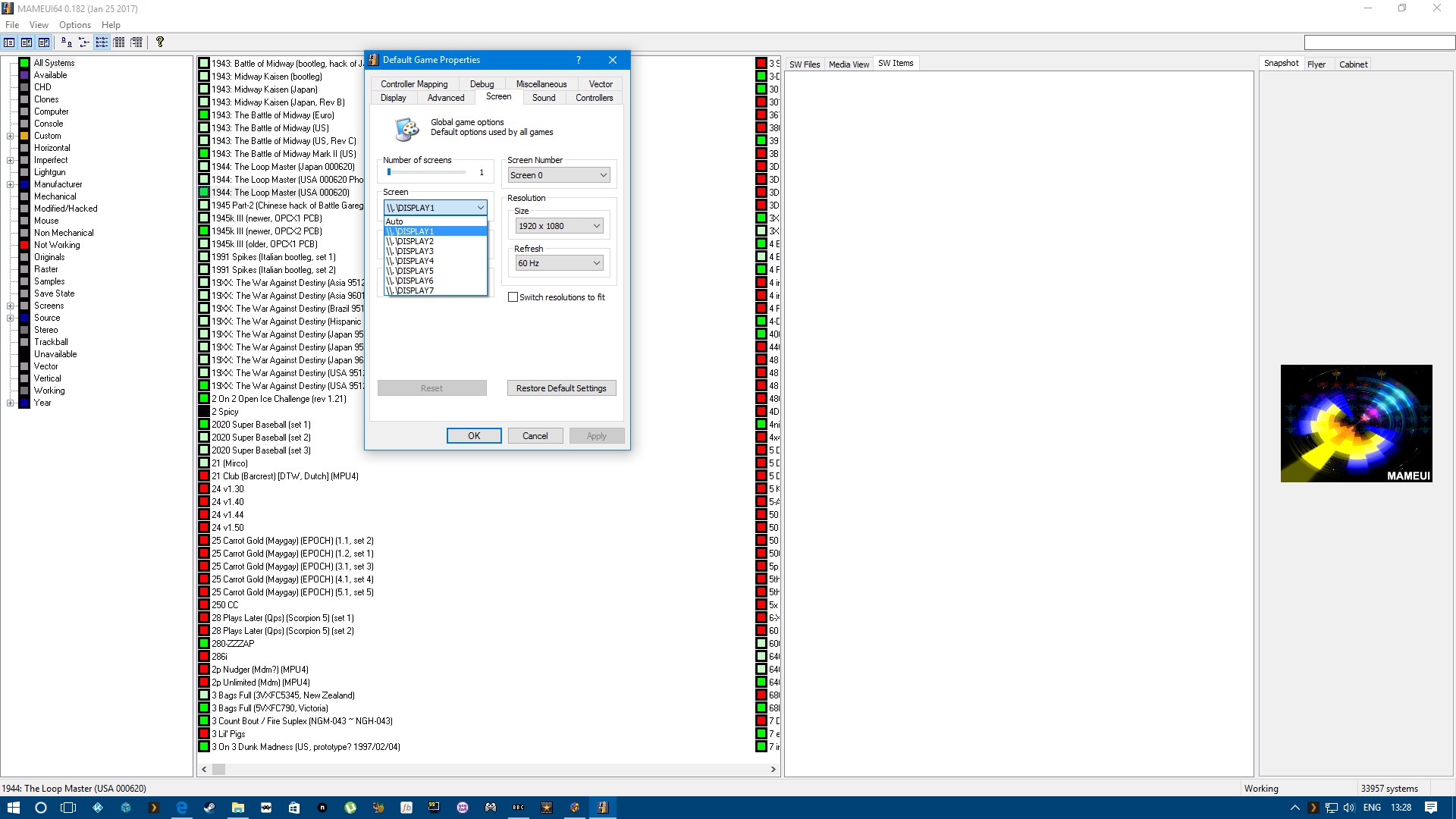Open the Action Center notifications icon
The height and width of the screenshot is (819, 1456).
1430,808
